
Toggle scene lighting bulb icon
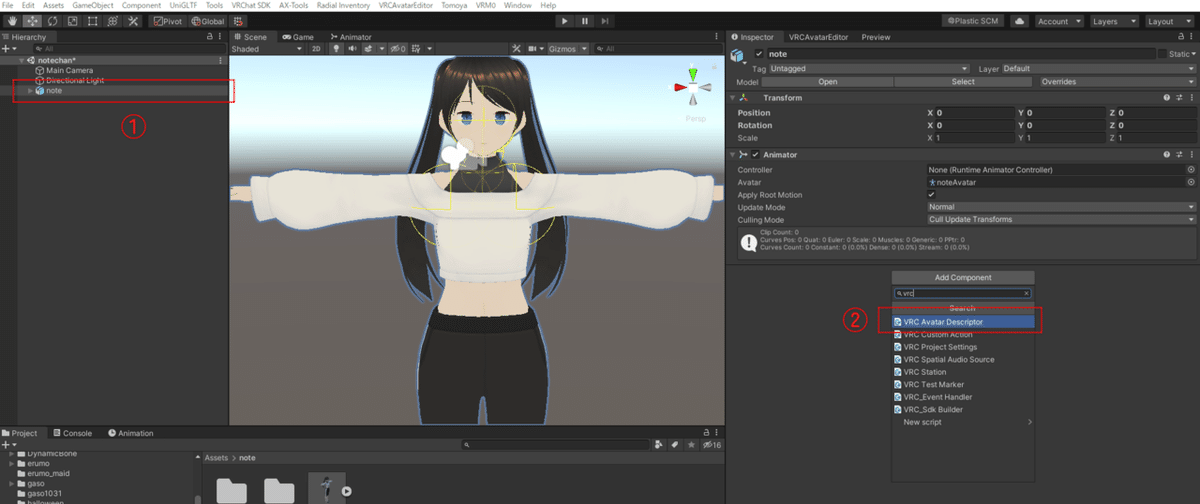[x=338, y=48]
